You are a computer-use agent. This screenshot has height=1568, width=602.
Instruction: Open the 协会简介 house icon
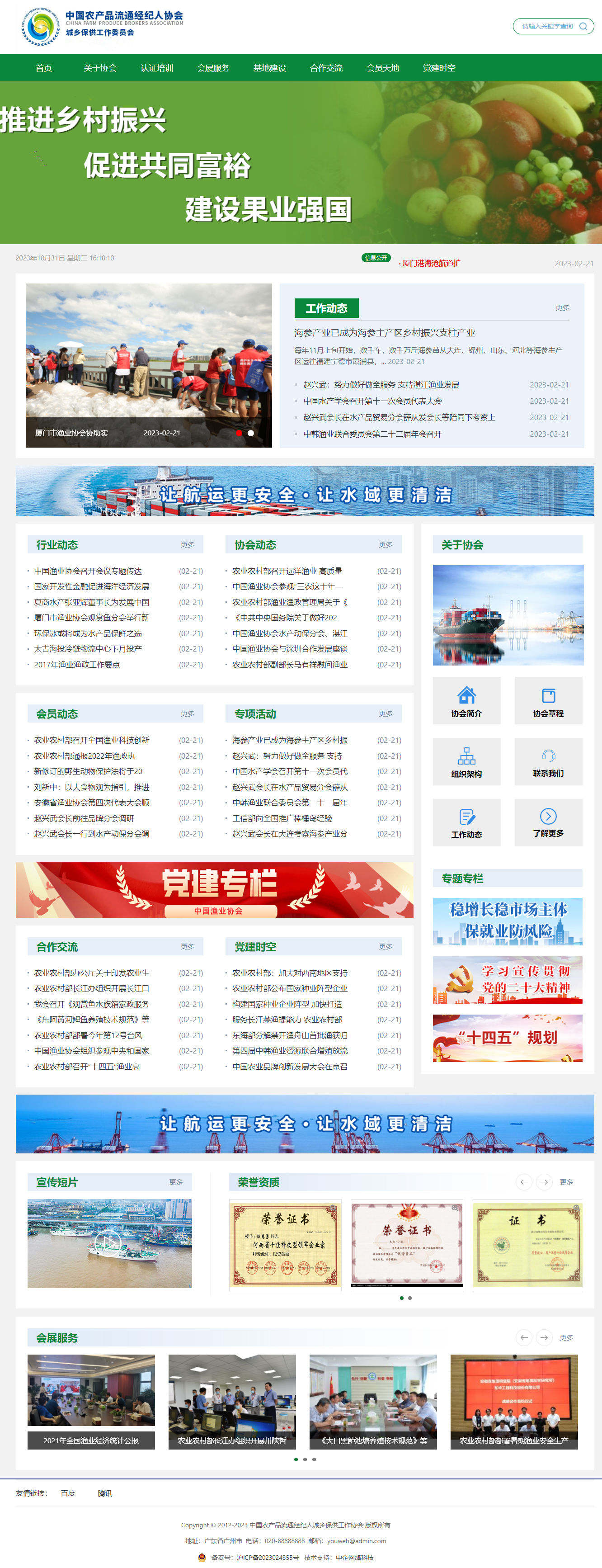click(x=466, y=694)
